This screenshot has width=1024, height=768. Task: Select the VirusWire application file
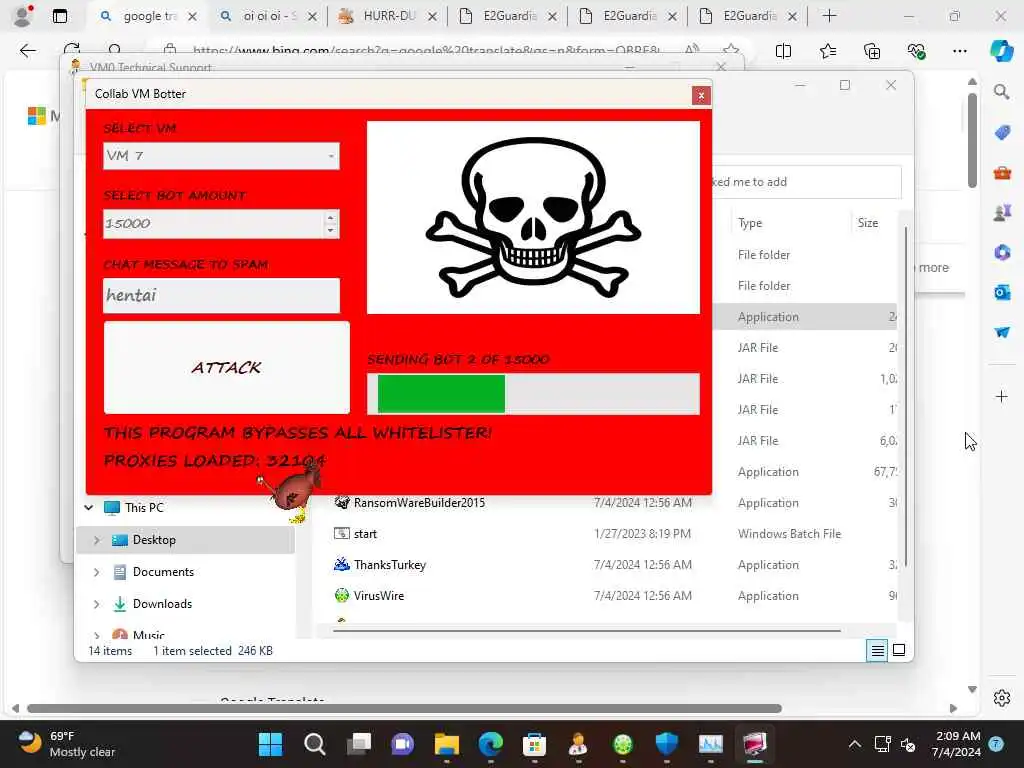(379, 596)
